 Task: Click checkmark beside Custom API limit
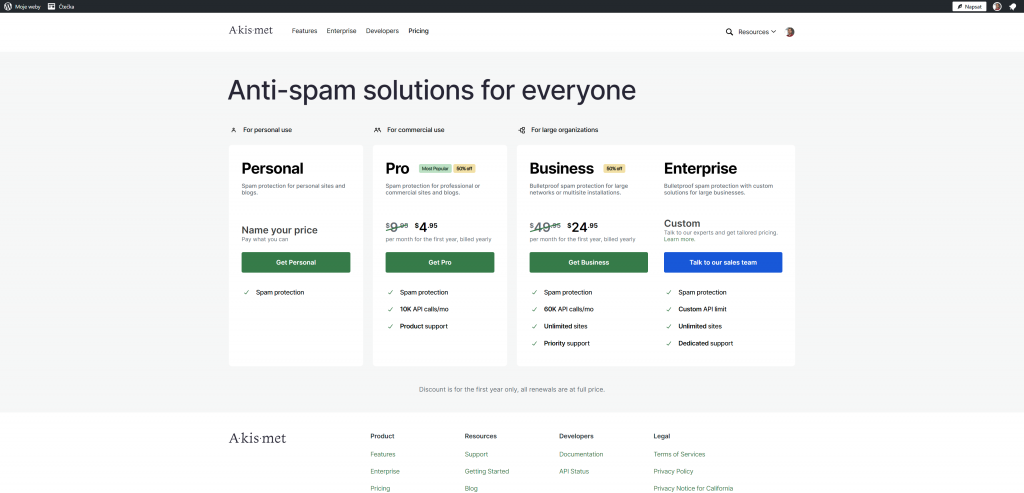pyautogui.click(x=669, y=310)
